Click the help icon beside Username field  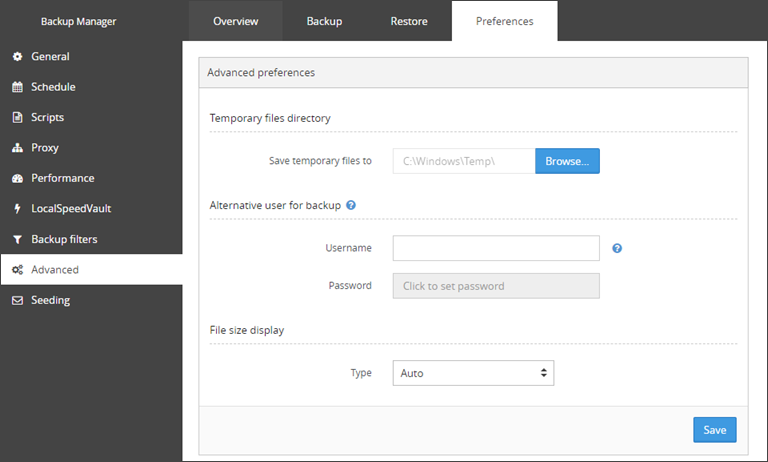[617, 248]
